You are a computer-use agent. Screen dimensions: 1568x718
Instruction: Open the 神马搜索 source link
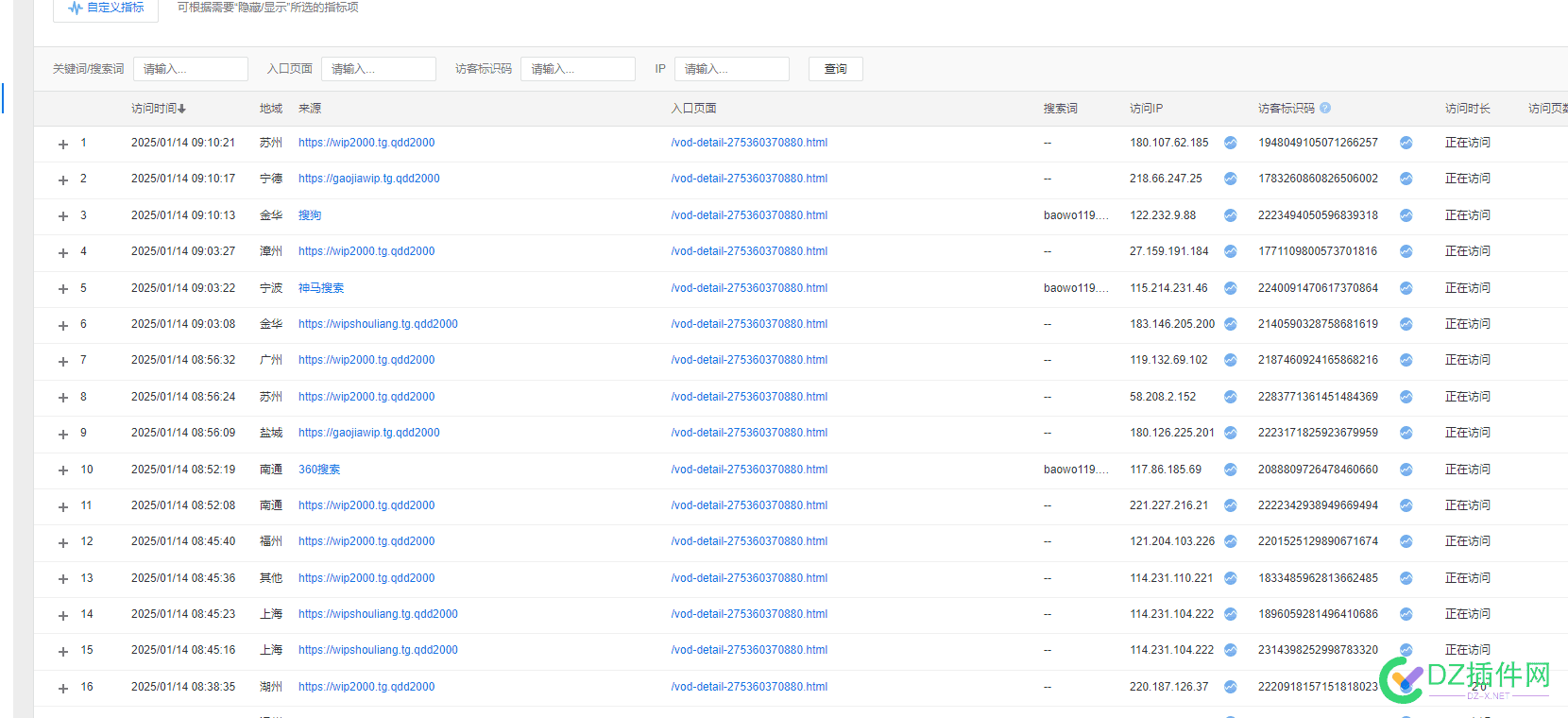pos(321,288)
